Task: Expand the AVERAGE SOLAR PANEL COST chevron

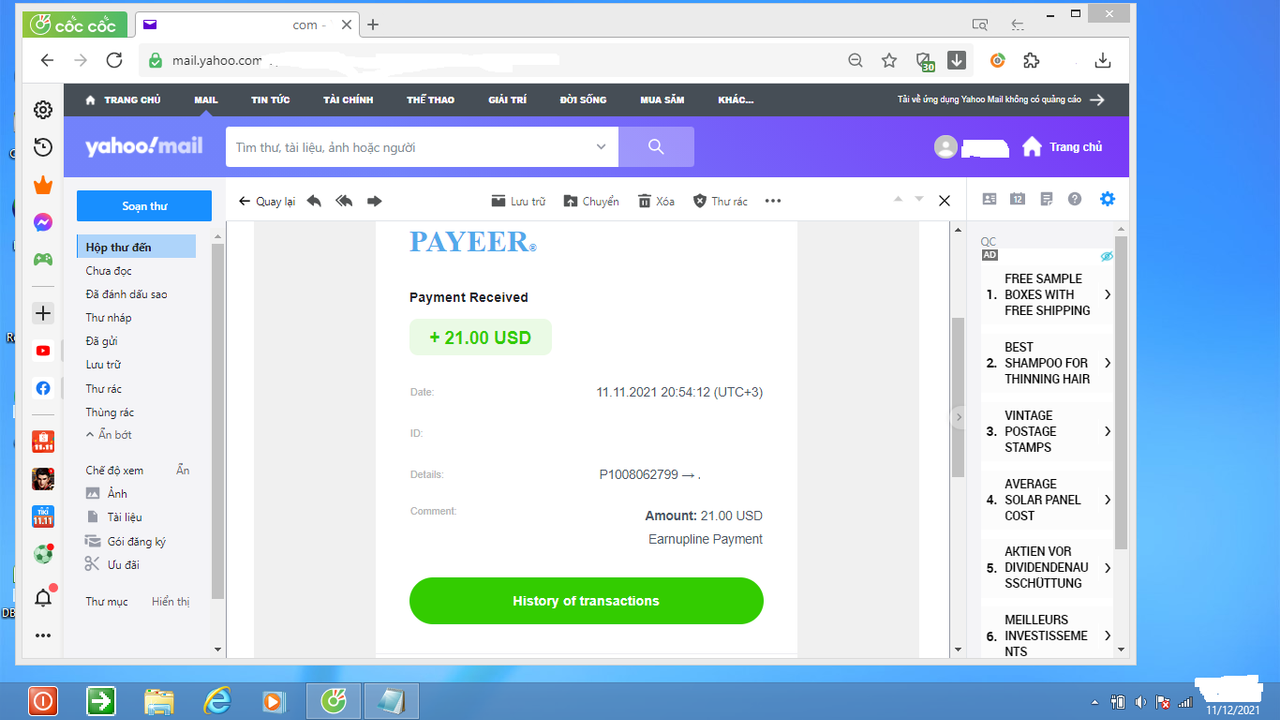Action: pos(1107,499)
